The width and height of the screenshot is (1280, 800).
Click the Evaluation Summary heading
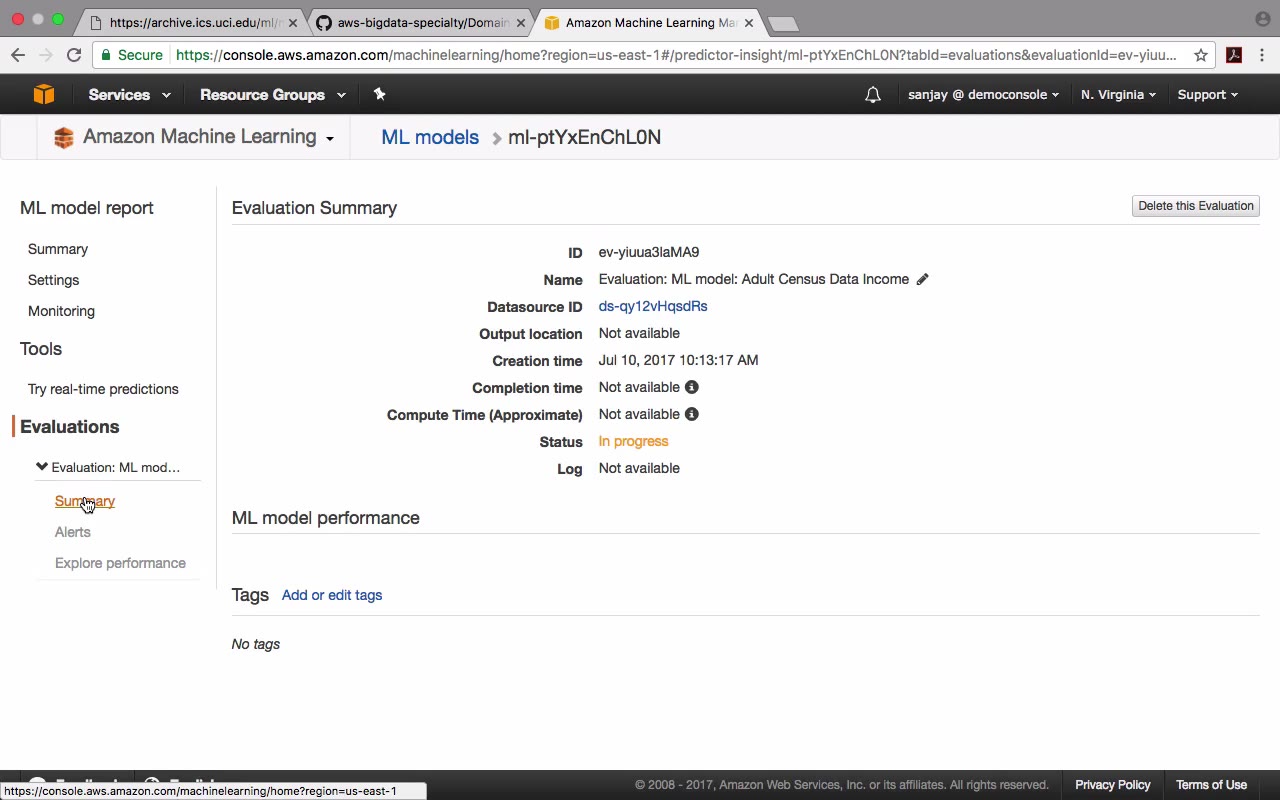pos(314,208)
